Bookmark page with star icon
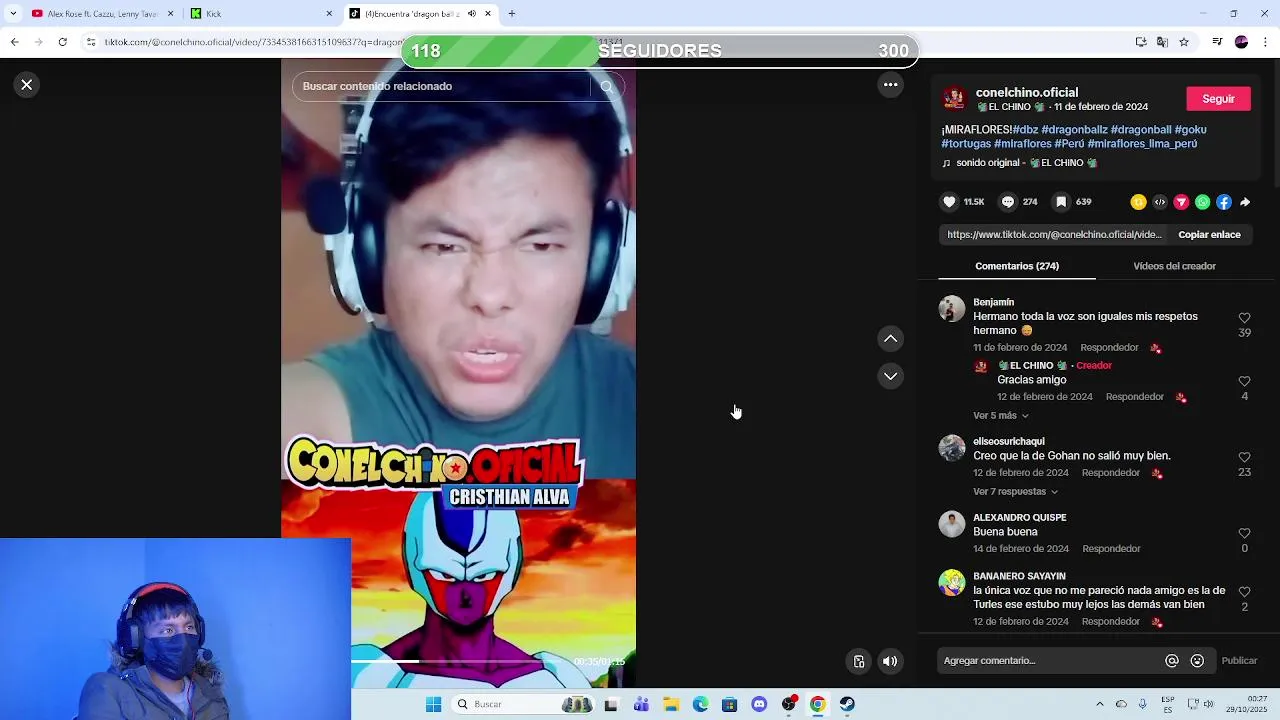Viewport: 1280px width, 720px height. click(x=1184, y=42)
